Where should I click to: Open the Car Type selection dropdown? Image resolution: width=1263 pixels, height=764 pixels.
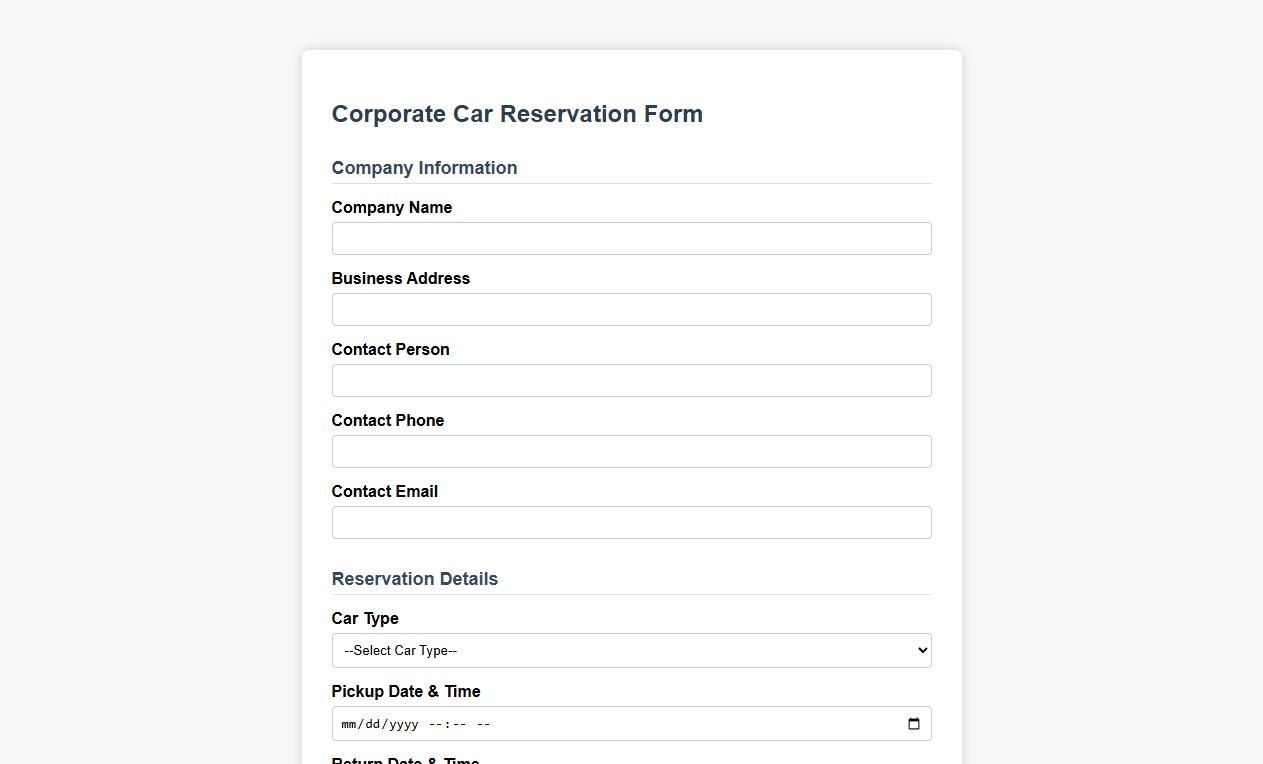pos(631,650)
